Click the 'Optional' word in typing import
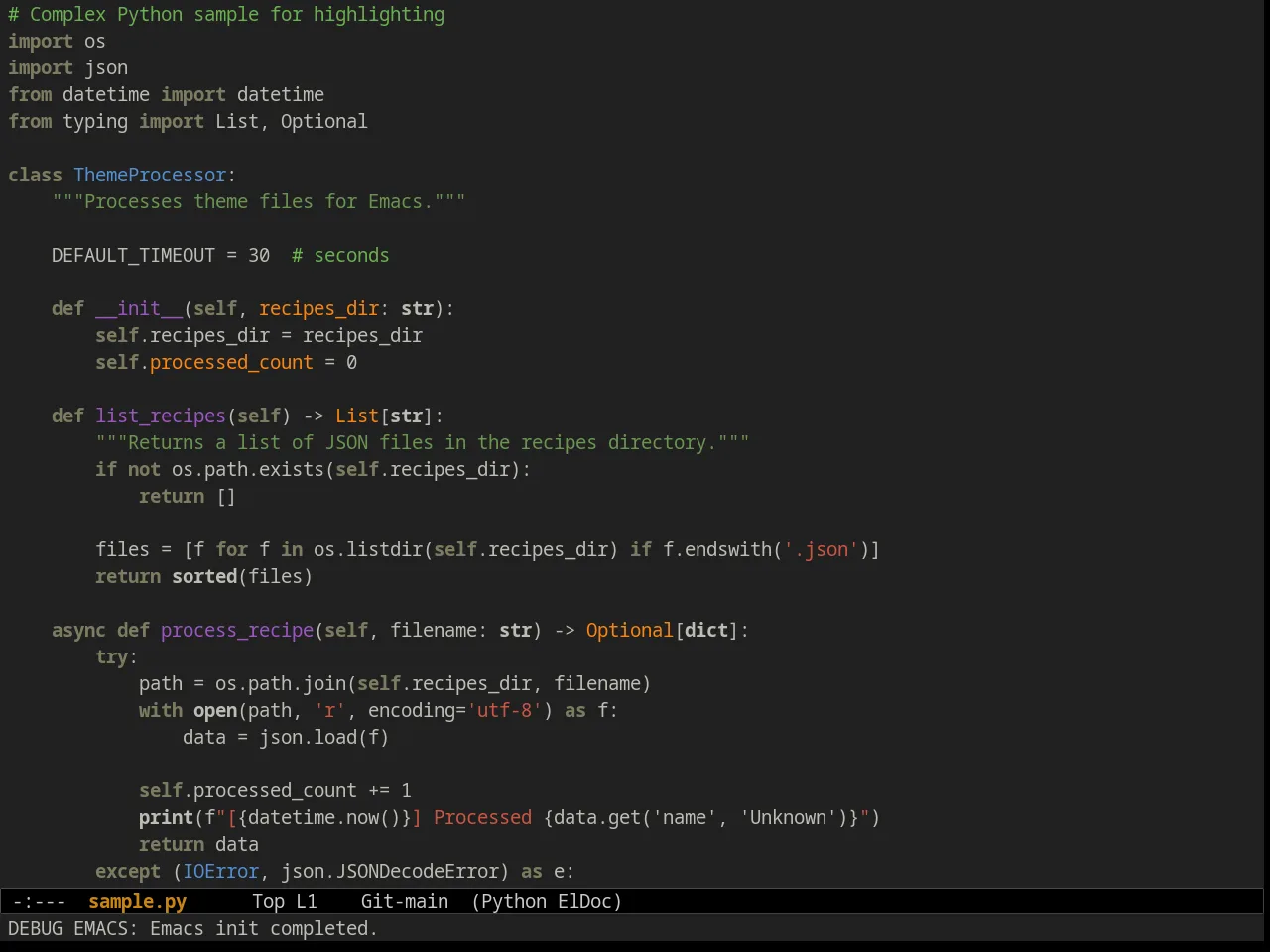Screen dimensions: 1270x952 [323, 121]
